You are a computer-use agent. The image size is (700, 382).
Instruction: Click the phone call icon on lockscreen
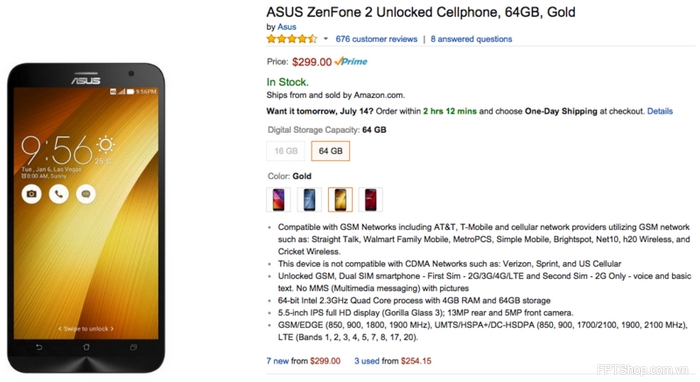(x=58, y=194)
